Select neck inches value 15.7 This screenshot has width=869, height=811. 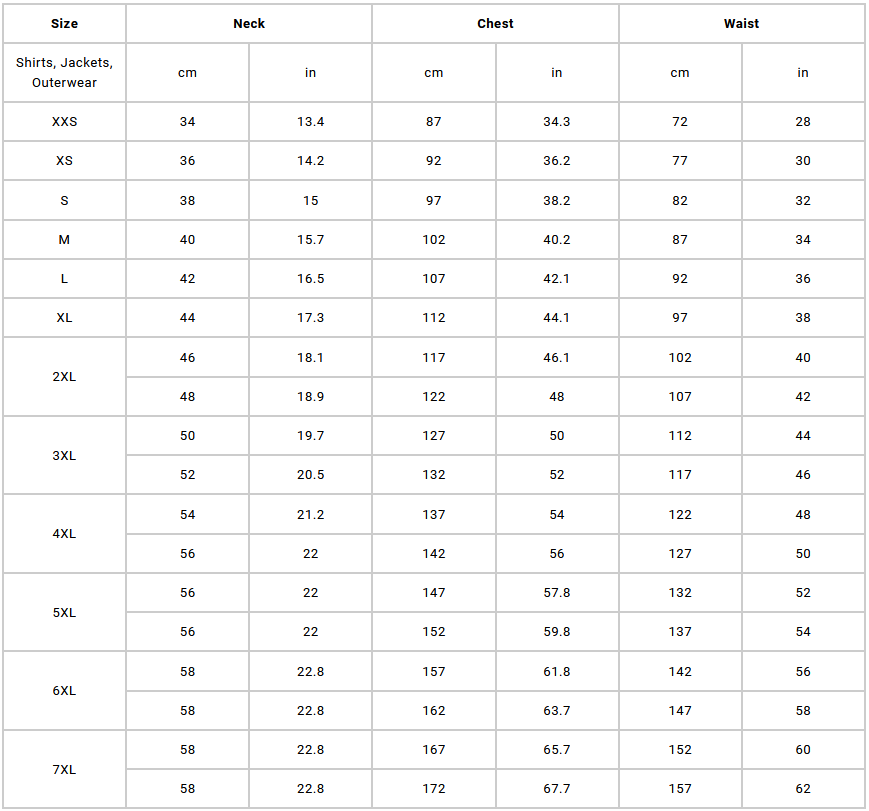click(310, 239)
